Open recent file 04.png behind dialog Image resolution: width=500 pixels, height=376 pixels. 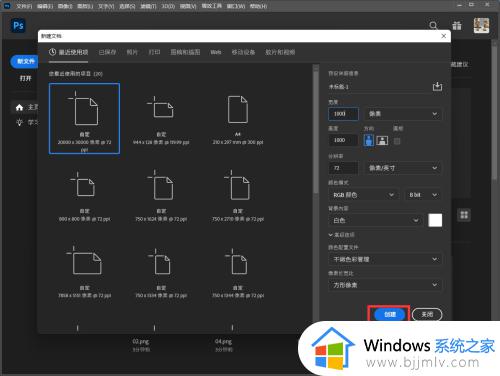pyautogui.click(x=223, y=342)
